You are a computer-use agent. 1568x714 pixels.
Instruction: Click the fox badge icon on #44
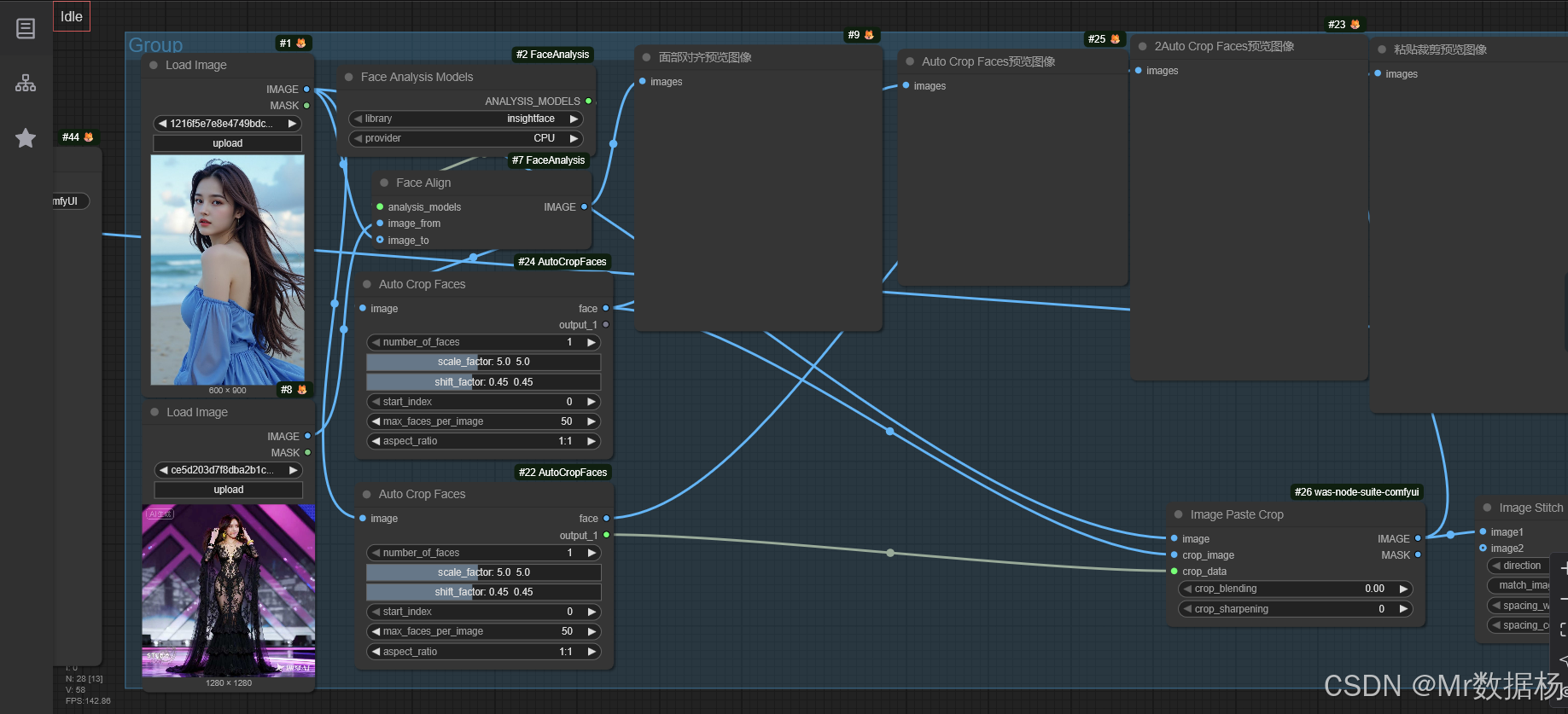pos(88,136)
